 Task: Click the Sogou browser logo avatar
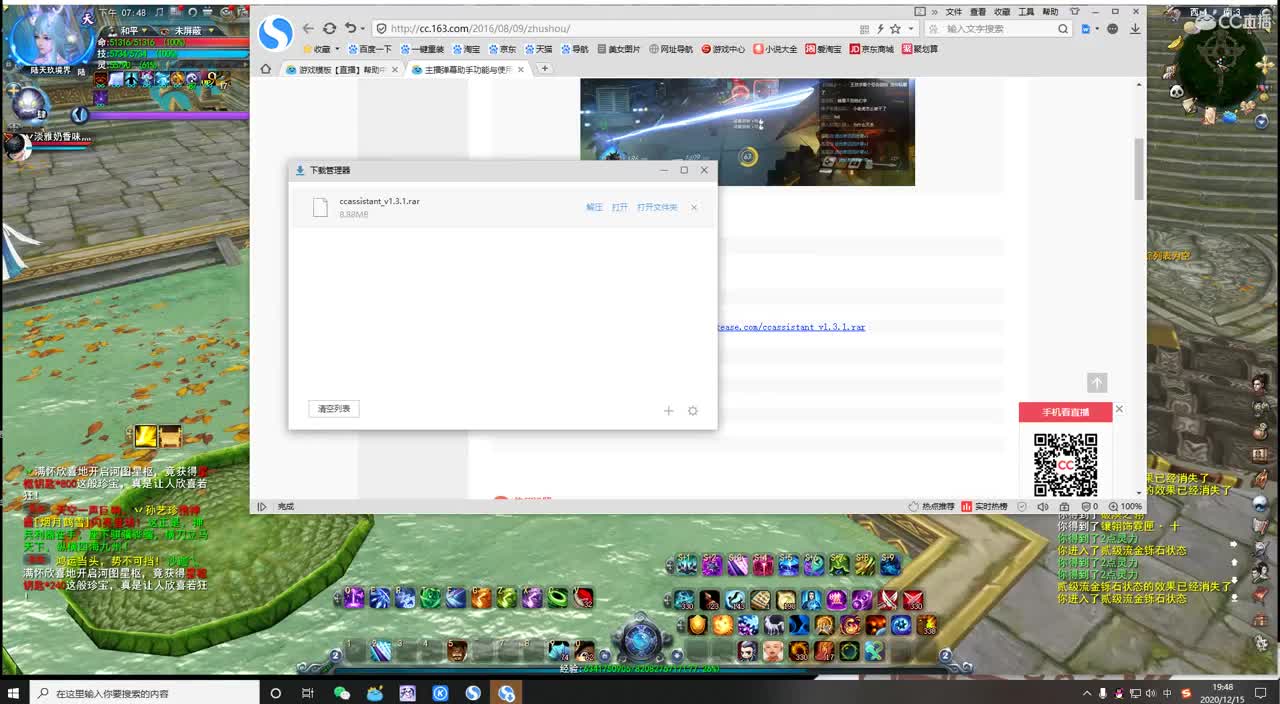[275, 35]
